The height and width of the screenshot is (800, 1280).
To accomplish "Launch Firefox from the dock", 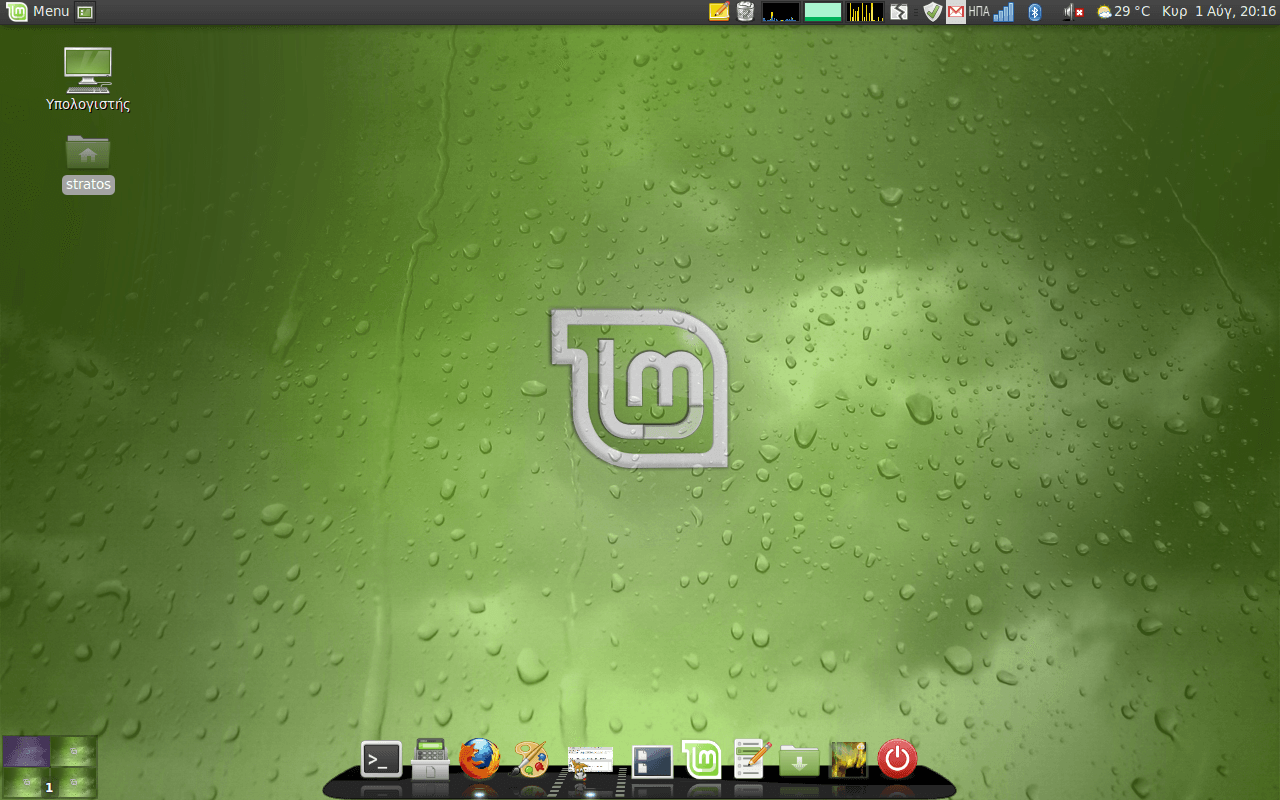I will [480, 759].
